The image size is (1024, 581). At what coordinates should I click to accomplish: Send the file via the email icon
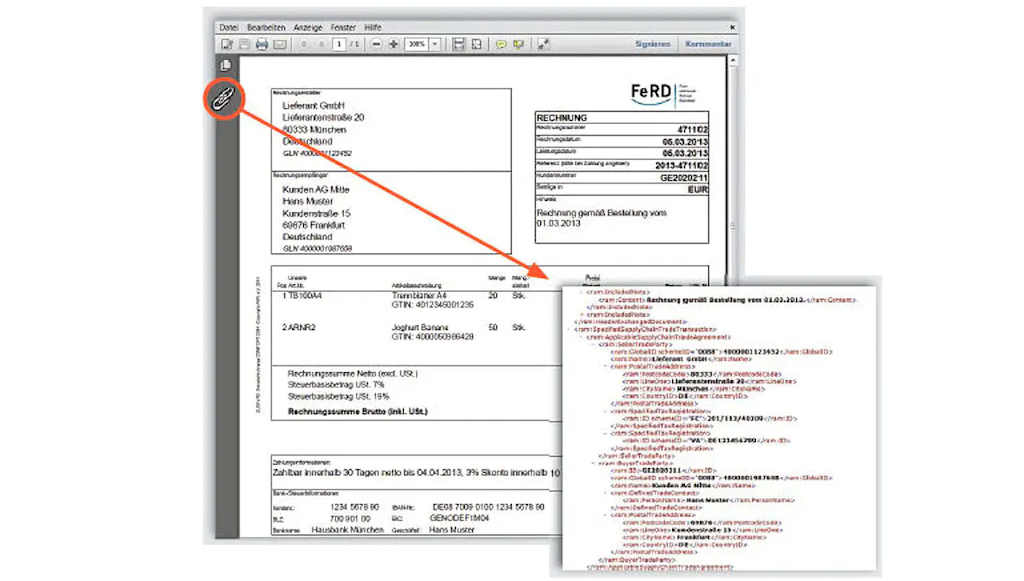tap(280, 44)
